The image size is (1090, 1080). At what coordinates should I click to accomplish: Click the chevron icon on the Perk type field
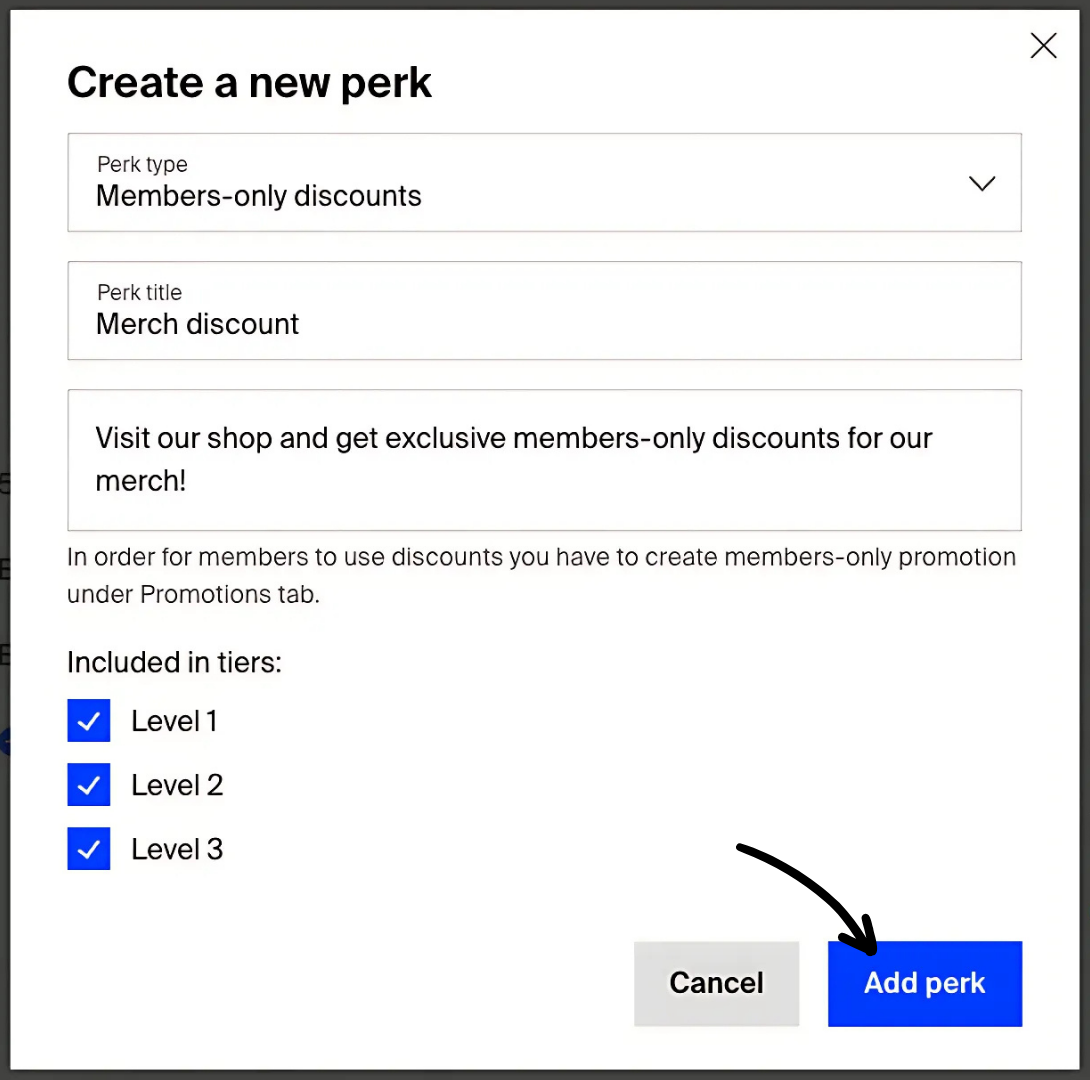(x=981, y=184)
